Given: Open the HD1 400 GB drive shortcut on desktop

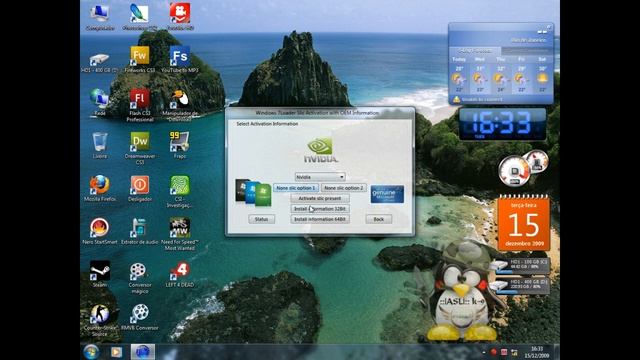Looking at the screenshot, I should tap(100, 62).
